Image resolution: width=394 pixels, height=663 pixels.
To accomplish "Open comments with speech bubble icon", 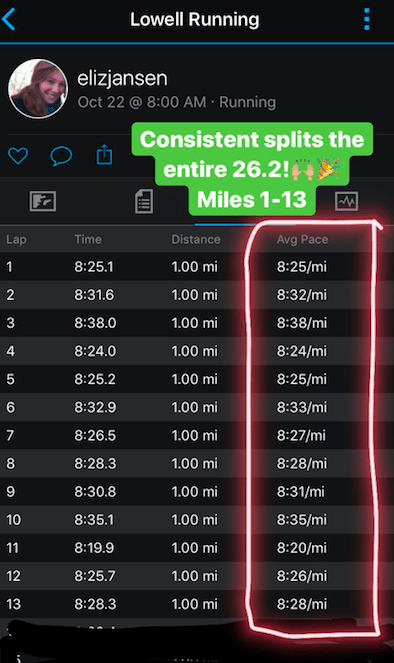I will click(x=61, y=156).
